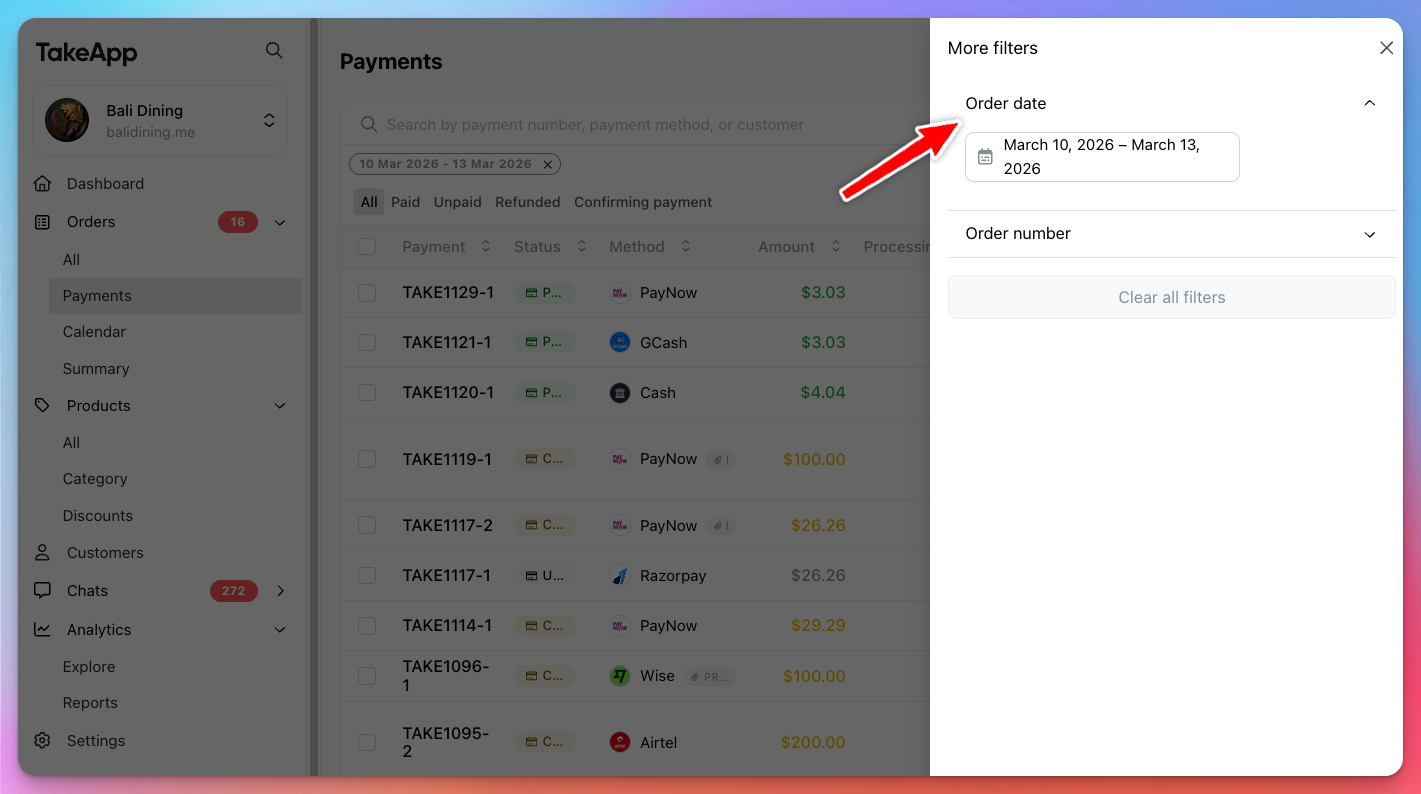Tick the checkbox for TAKE1119-1

(x=367, y=459)
